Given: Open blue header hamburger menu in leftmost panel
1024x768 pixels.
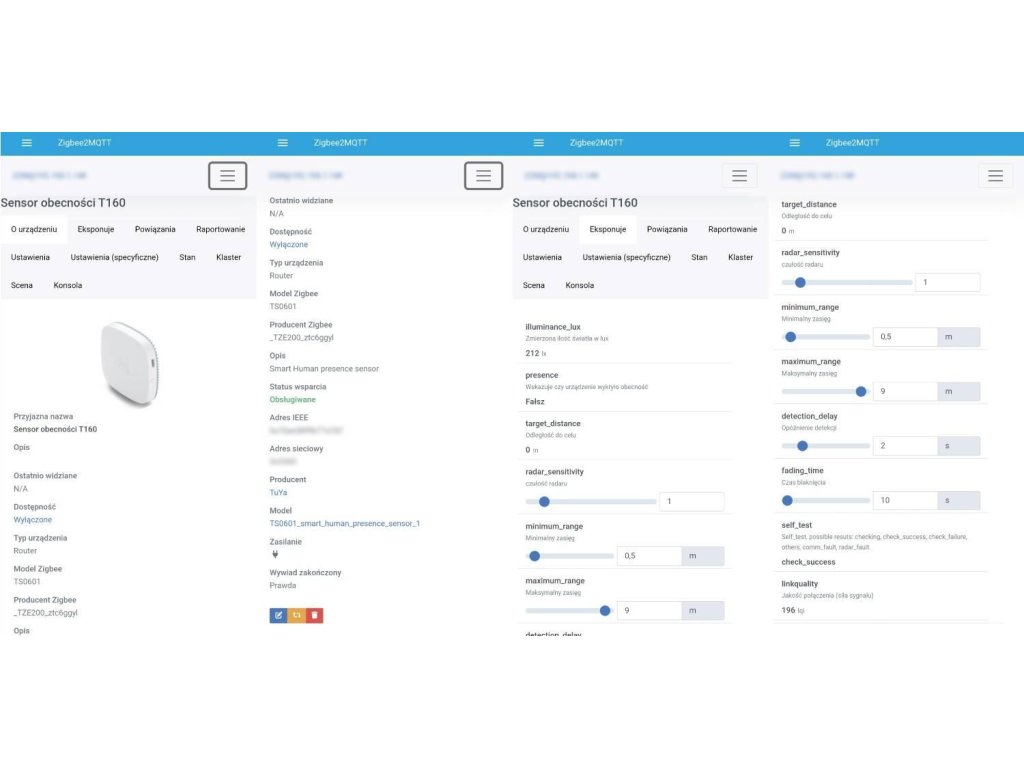Looking at the screenshot, I should (x=27, y=143).
